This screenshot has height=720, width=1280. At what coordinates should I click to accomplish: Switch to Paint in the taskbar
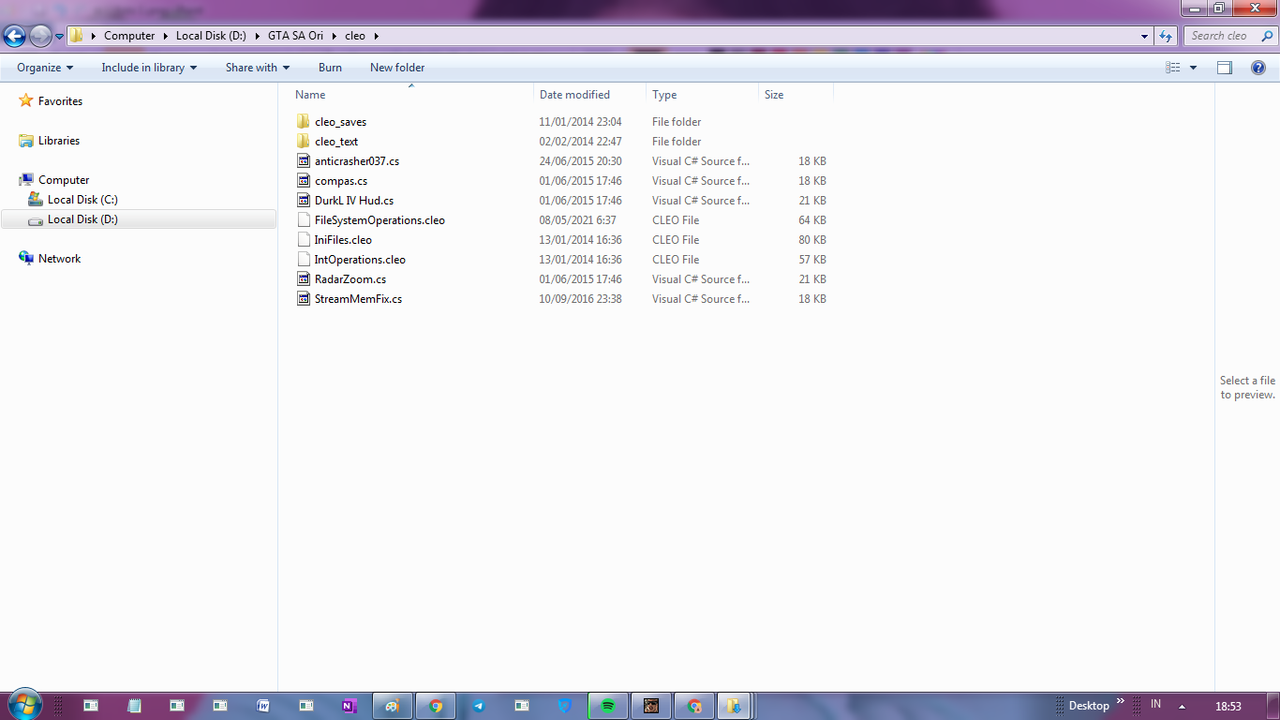pyautogui.click(x=392, y=705)
